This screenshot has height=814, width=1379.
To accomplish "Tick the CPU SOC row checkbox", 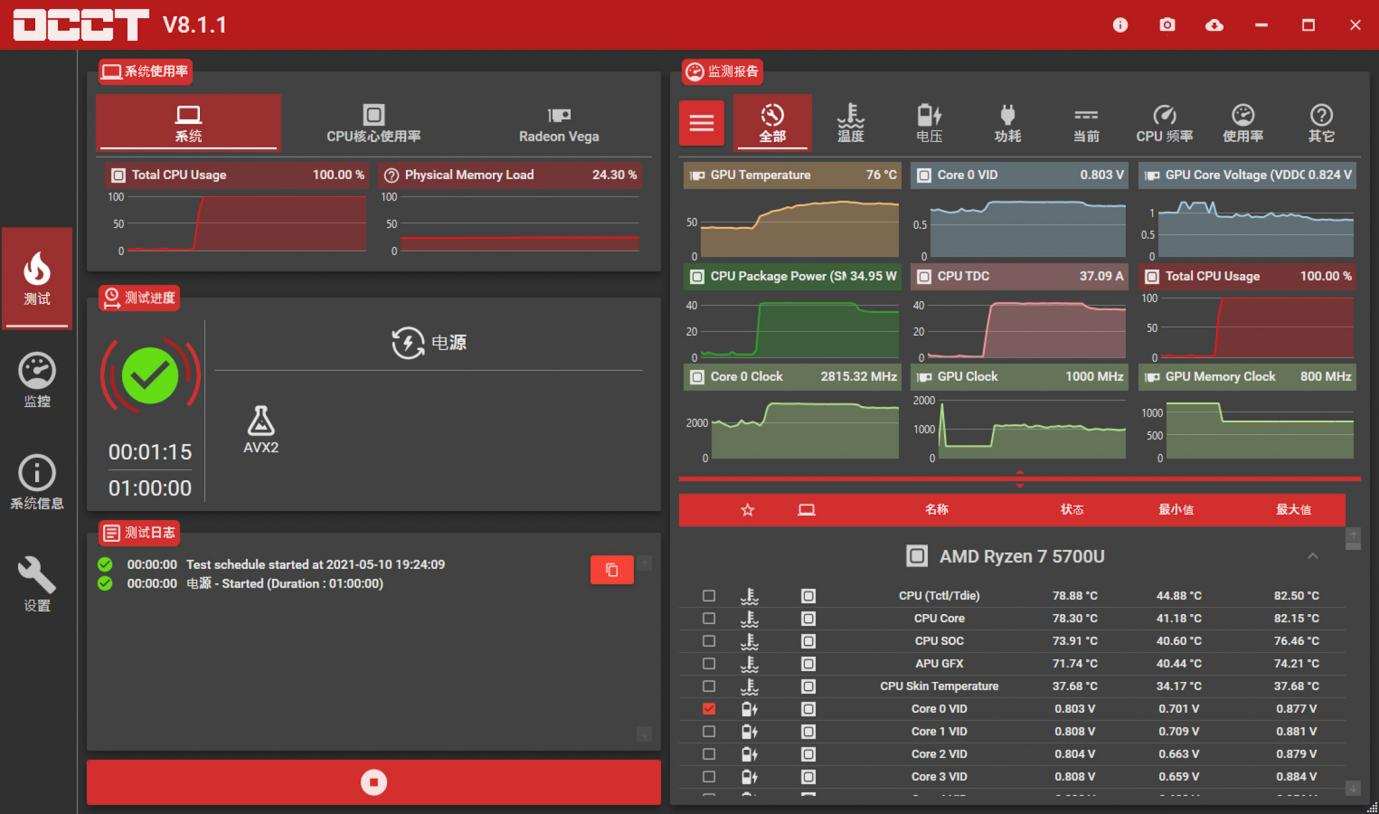I will coord(709,641).
